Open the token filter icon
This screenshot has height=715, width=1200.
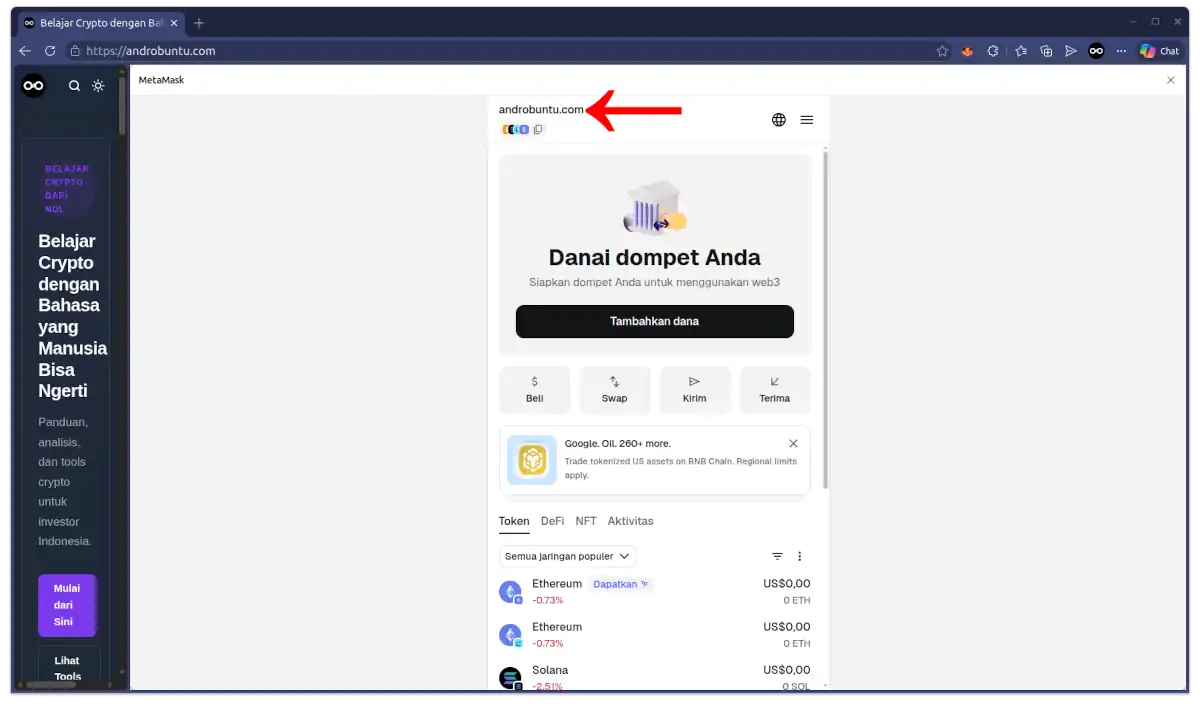(777, 556)
